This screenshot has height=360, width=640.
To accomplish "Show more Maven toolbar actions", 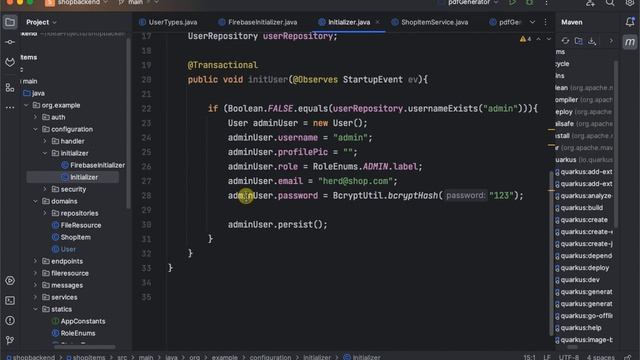I will point(611,41).
